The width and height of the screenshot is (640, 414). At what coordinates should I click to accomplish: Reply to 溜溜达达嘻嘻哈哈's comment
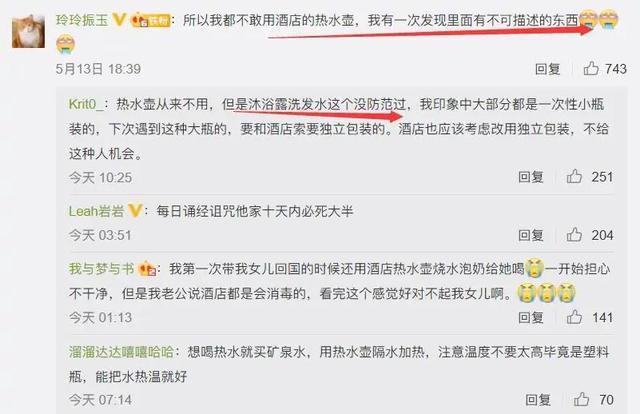click(538, 400)
